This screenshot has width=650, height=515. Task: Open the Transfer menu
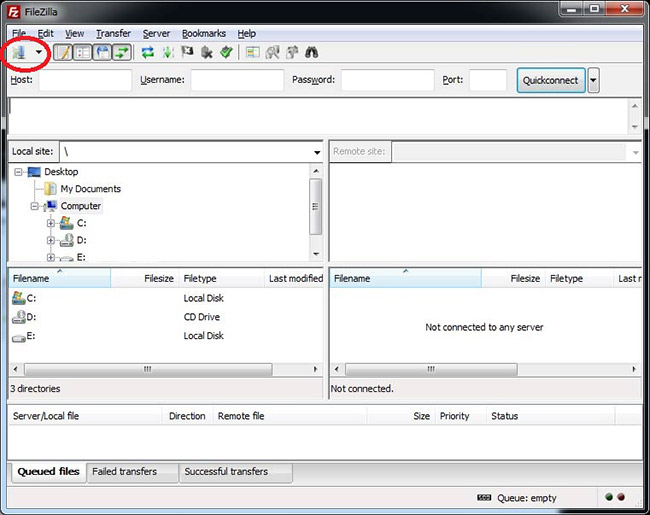click(x=113, y=34)
